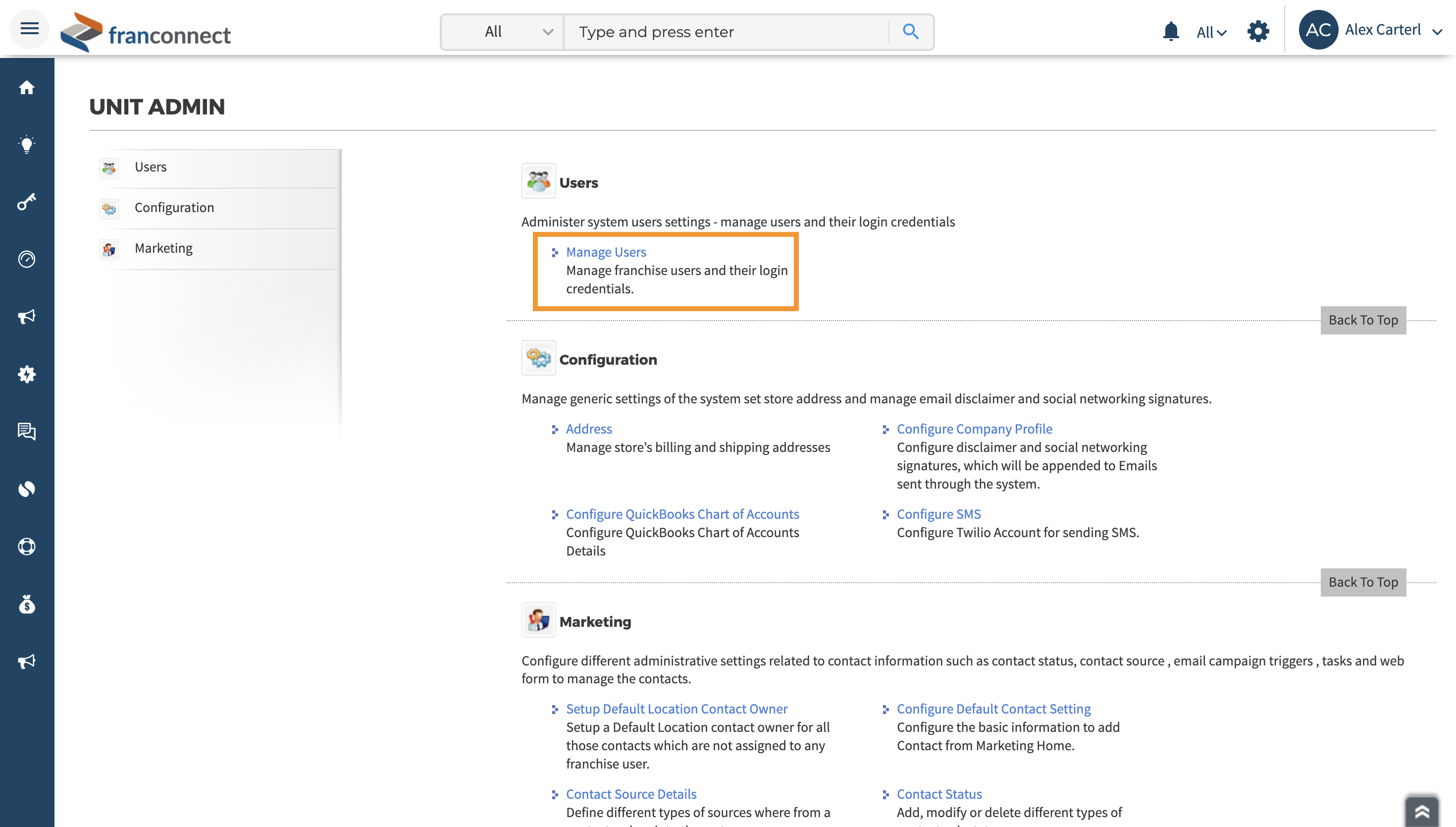Open the settings gear in header
This screenshot has width=1456, height=827.
click(1258, 31)
